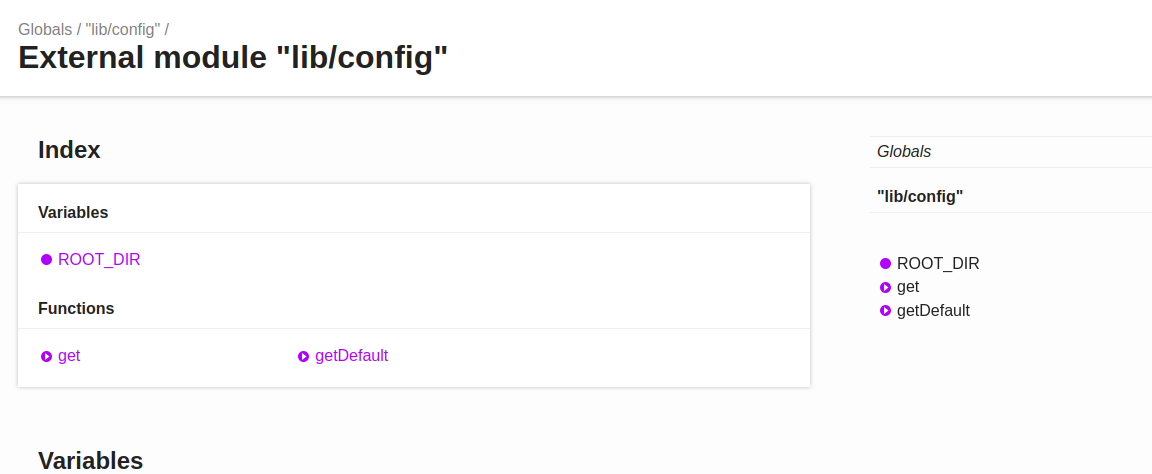Jump to ROOT_DIR from the sidebar list

(938, 264)
